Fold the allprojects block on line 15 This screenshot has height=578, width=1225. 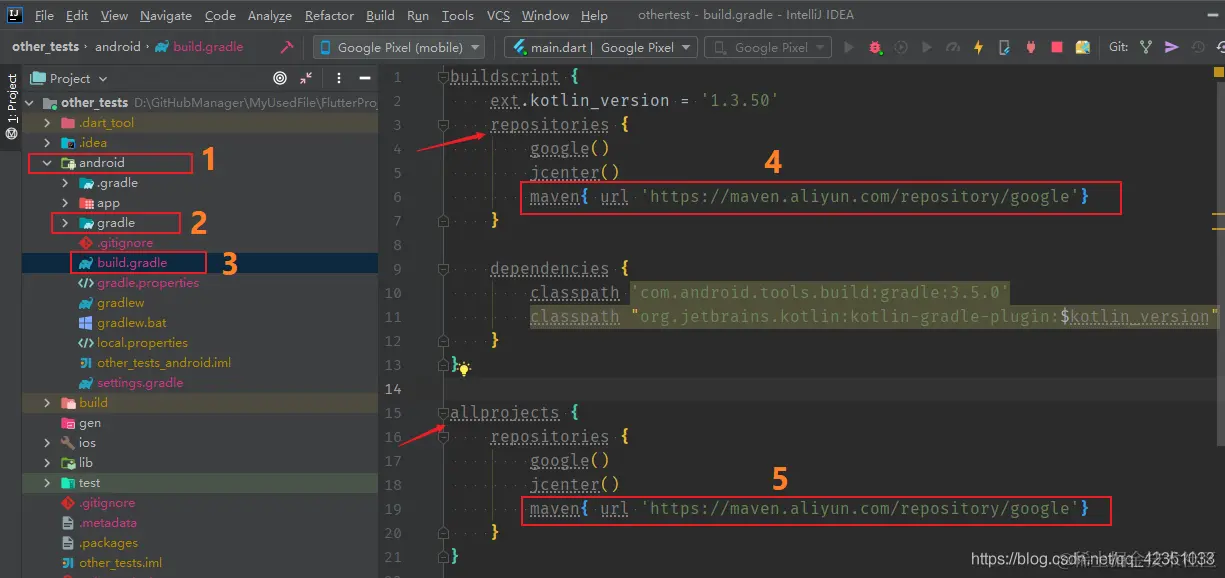pos(443,413)
